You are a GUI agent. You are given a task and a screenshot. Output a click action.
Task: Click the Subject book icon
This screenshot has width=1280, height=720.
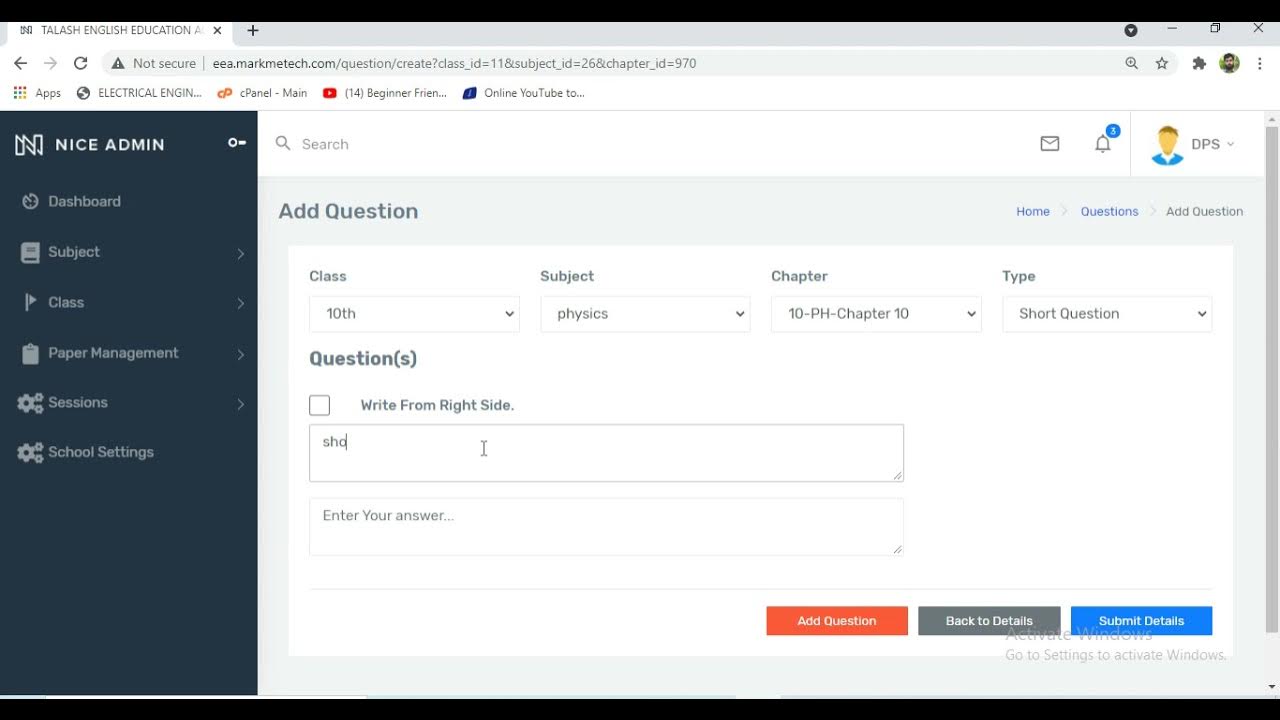pos(30,253)
